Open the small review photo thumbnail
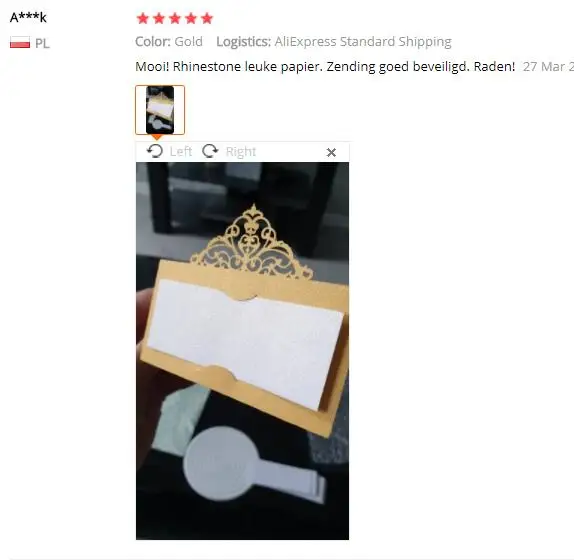This screenshot has width=574, height=560. click(160, 110)
